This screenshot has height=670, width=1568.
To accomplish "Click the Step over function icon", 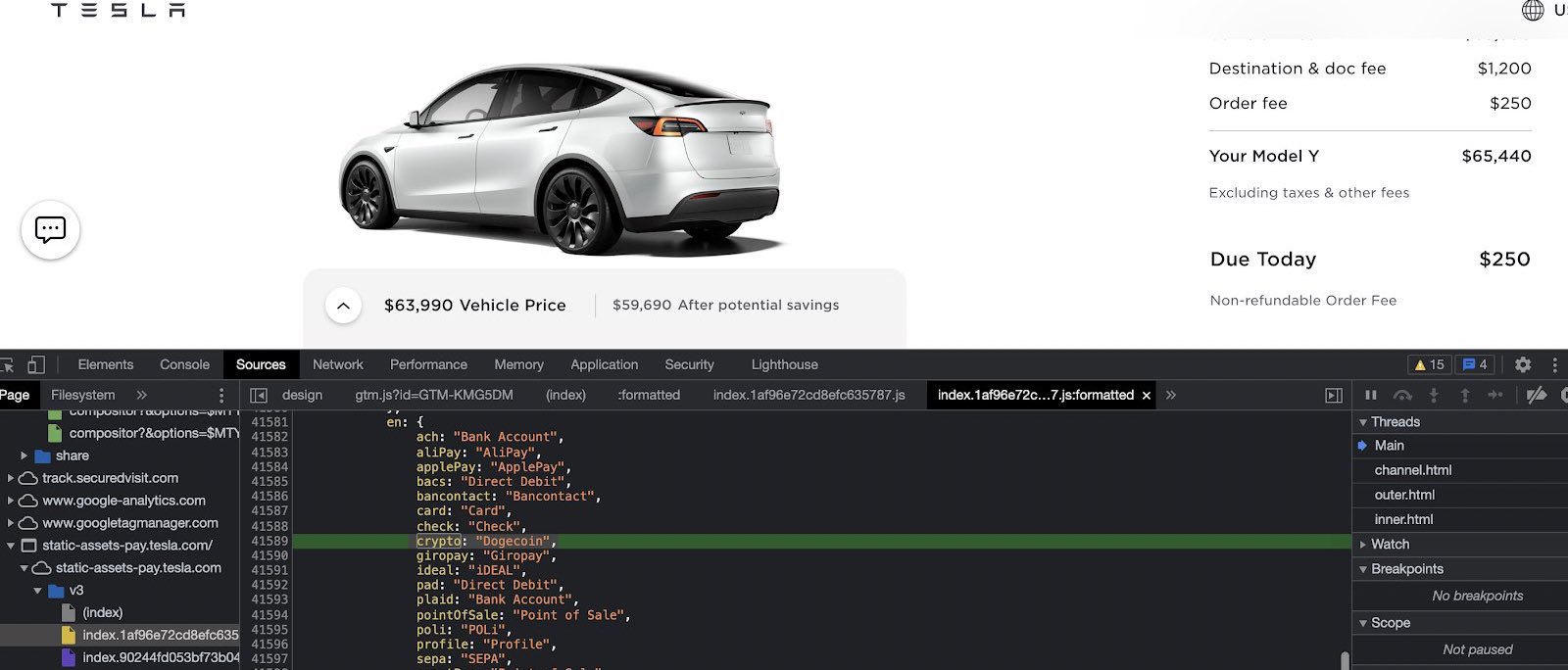I will point(1402,395).
